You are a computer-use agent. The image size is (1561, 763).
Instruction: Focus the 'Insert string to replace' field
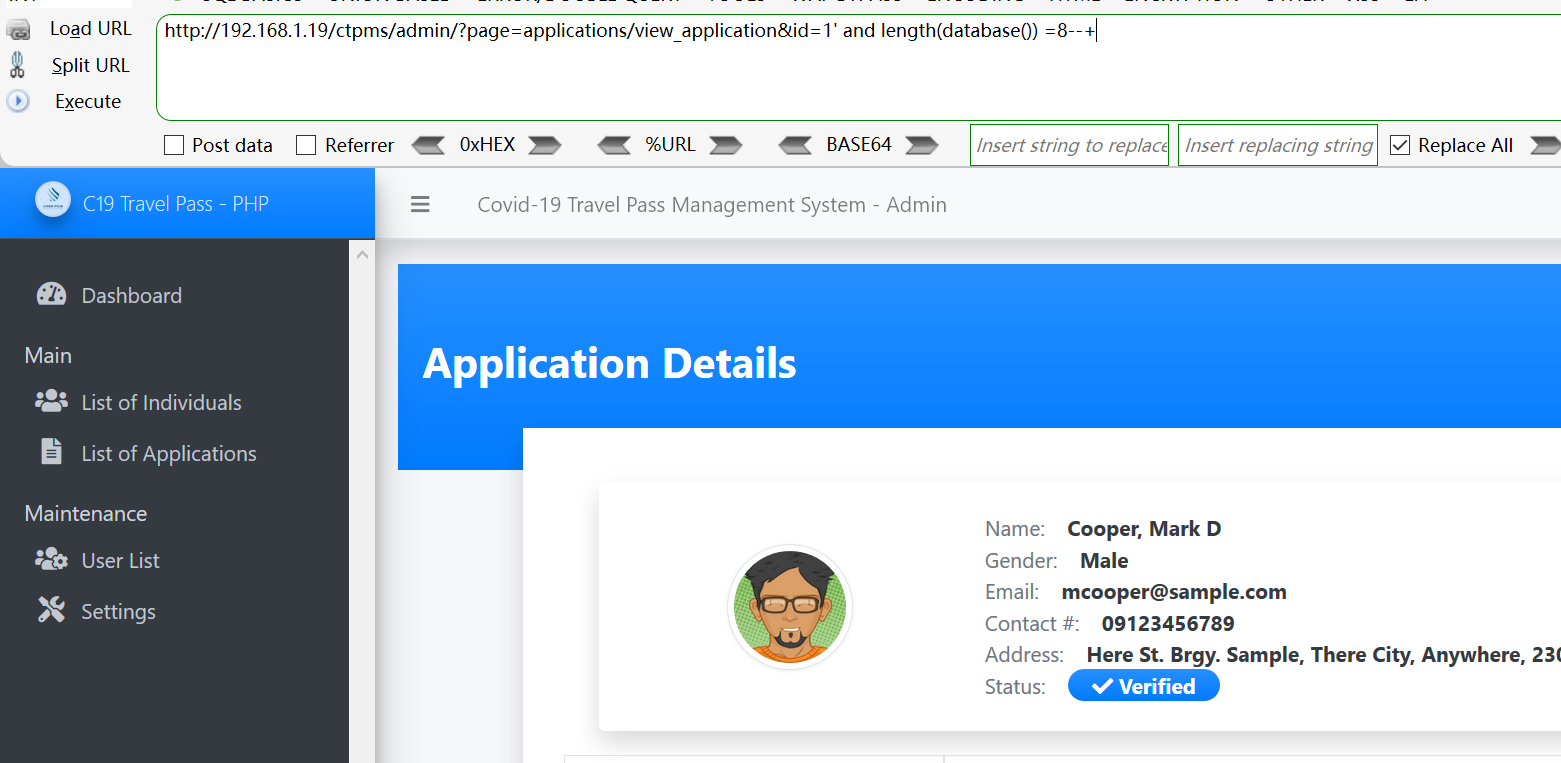click(x=1069, y=145)
